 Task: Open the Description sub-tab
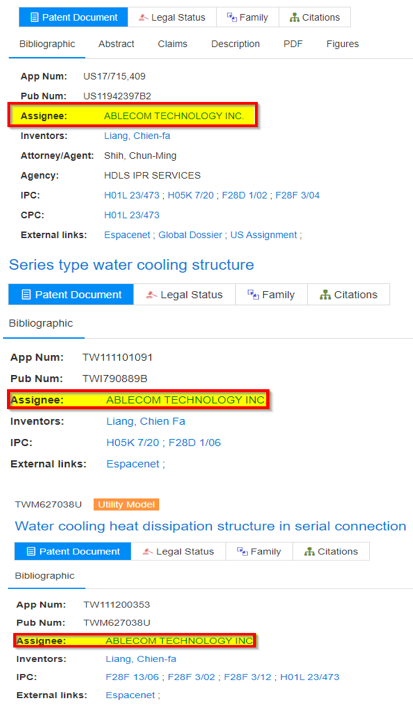coord(235,44)
